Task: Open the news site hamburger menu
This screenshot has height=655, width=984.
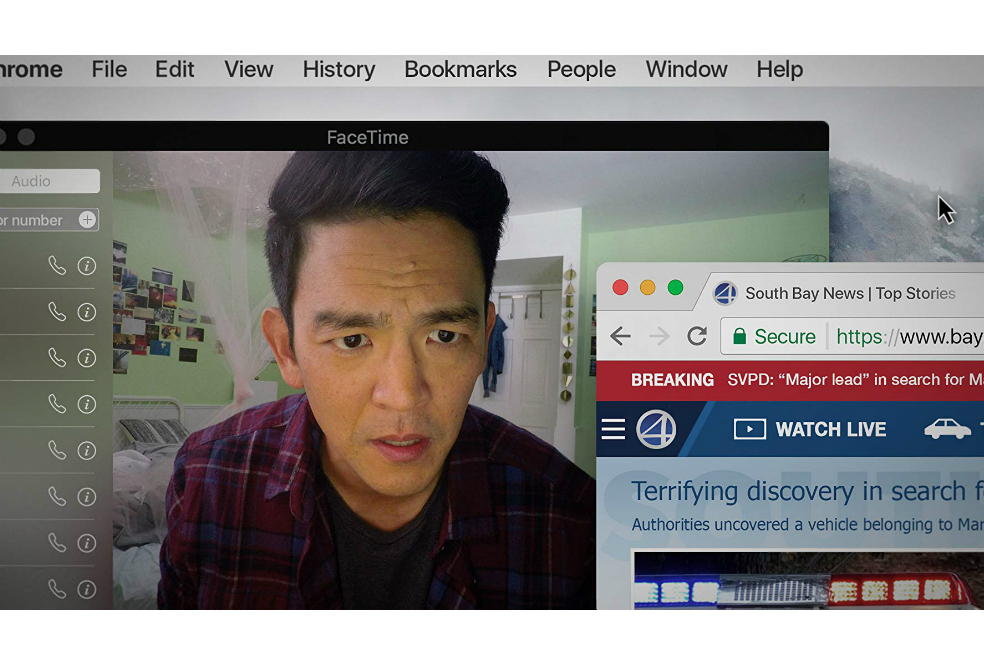Action: coord(613,429)
